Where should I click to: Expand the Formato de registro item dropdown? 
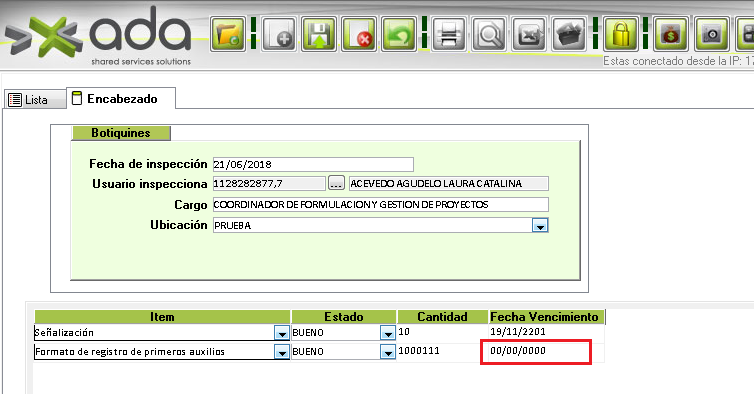pyautogui.click(x=282, y=352)
